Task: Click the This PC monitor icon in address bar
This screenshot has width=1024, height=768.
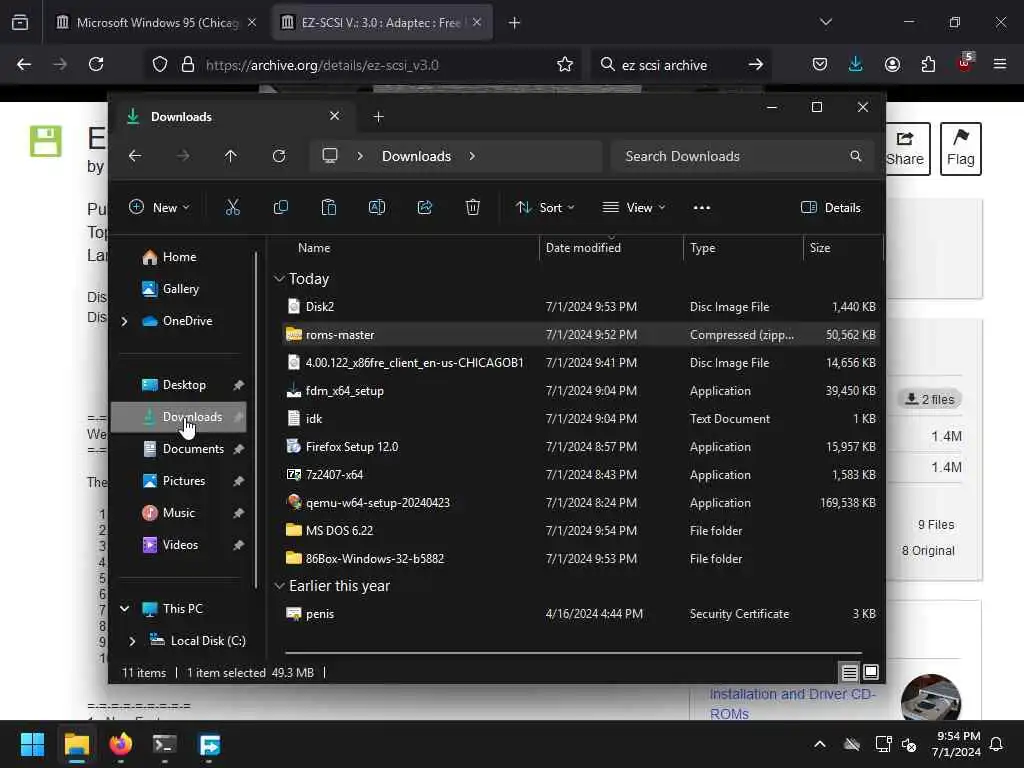Action: (x=330, y=155)
